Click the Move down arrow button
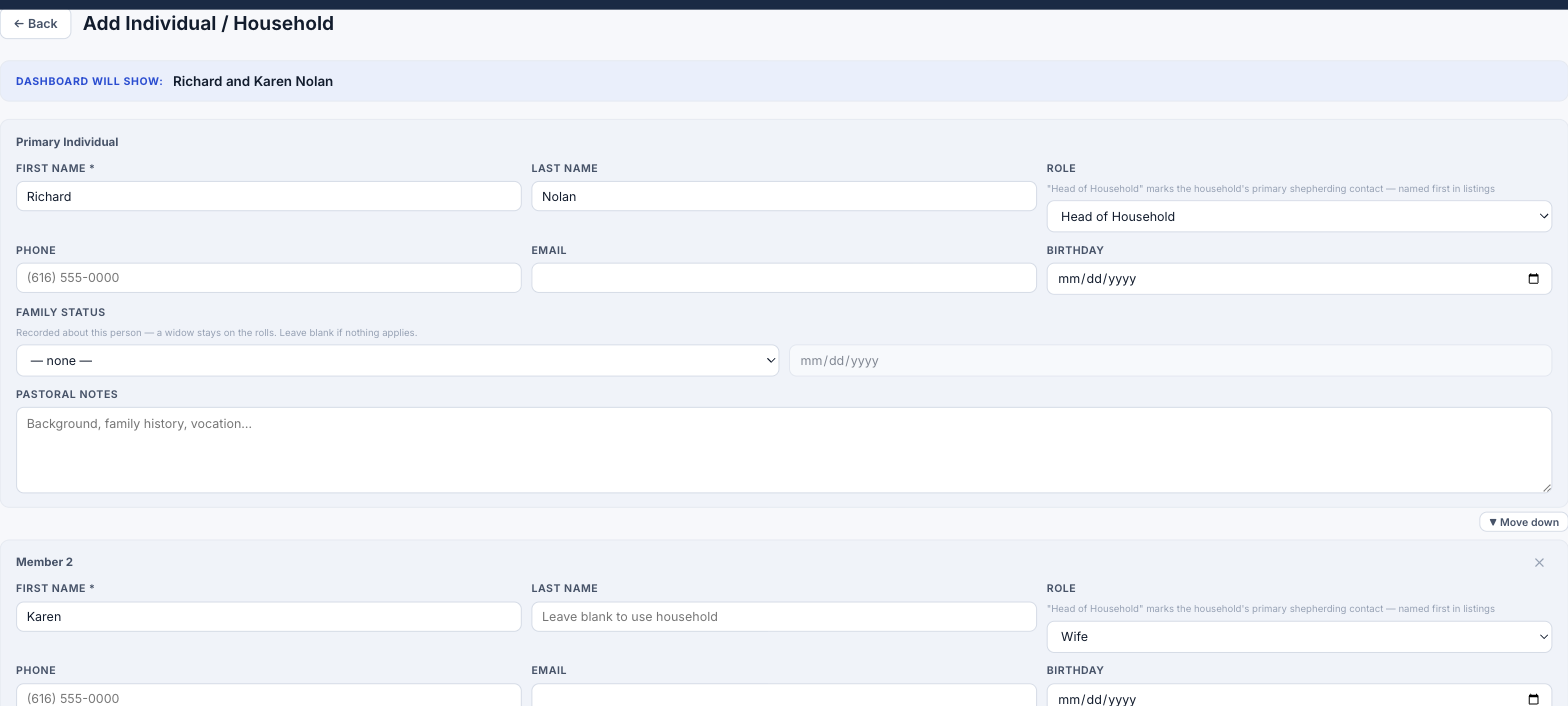The height and width of the screenshot is (706, 1568). point(1523,522)
